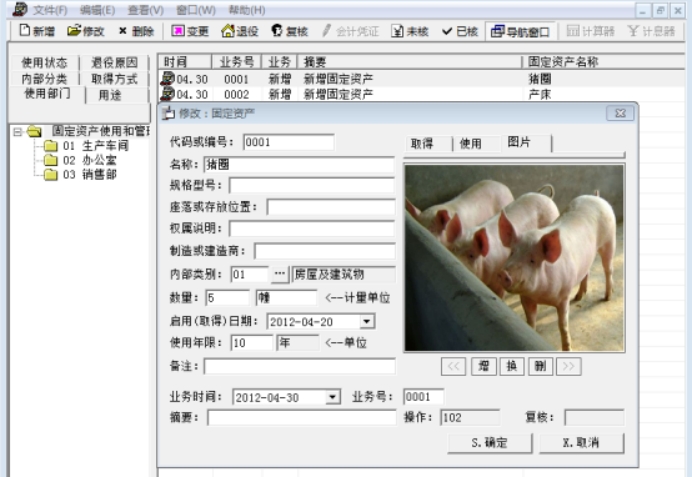The width and height of the screenshot is (692, 477).
Task: Select the 02 办公室 folder
Action: pos(80,160)
